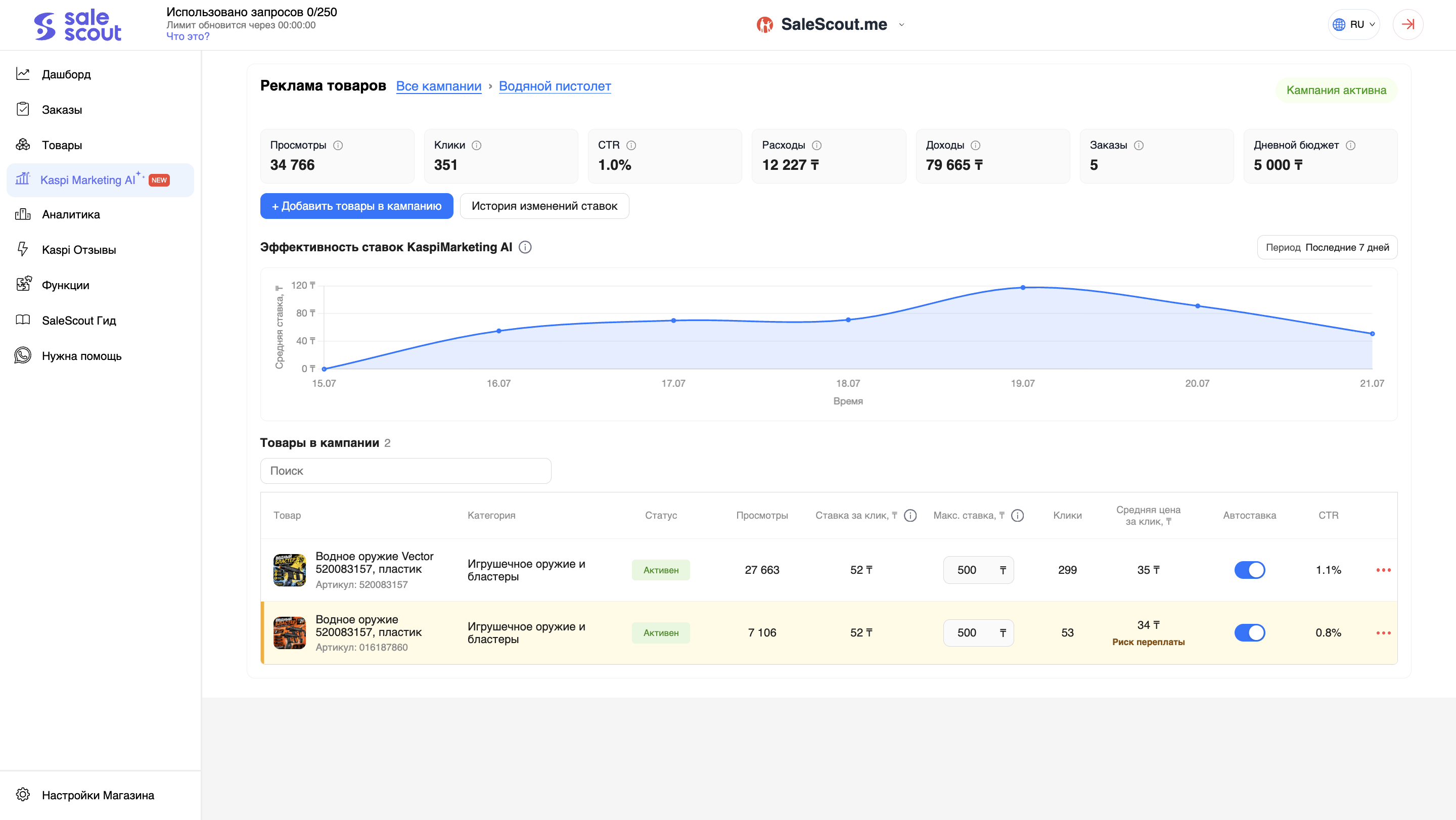
Task: Open three-dot menu for article 016187860 row
Action: click(1384, 632)
